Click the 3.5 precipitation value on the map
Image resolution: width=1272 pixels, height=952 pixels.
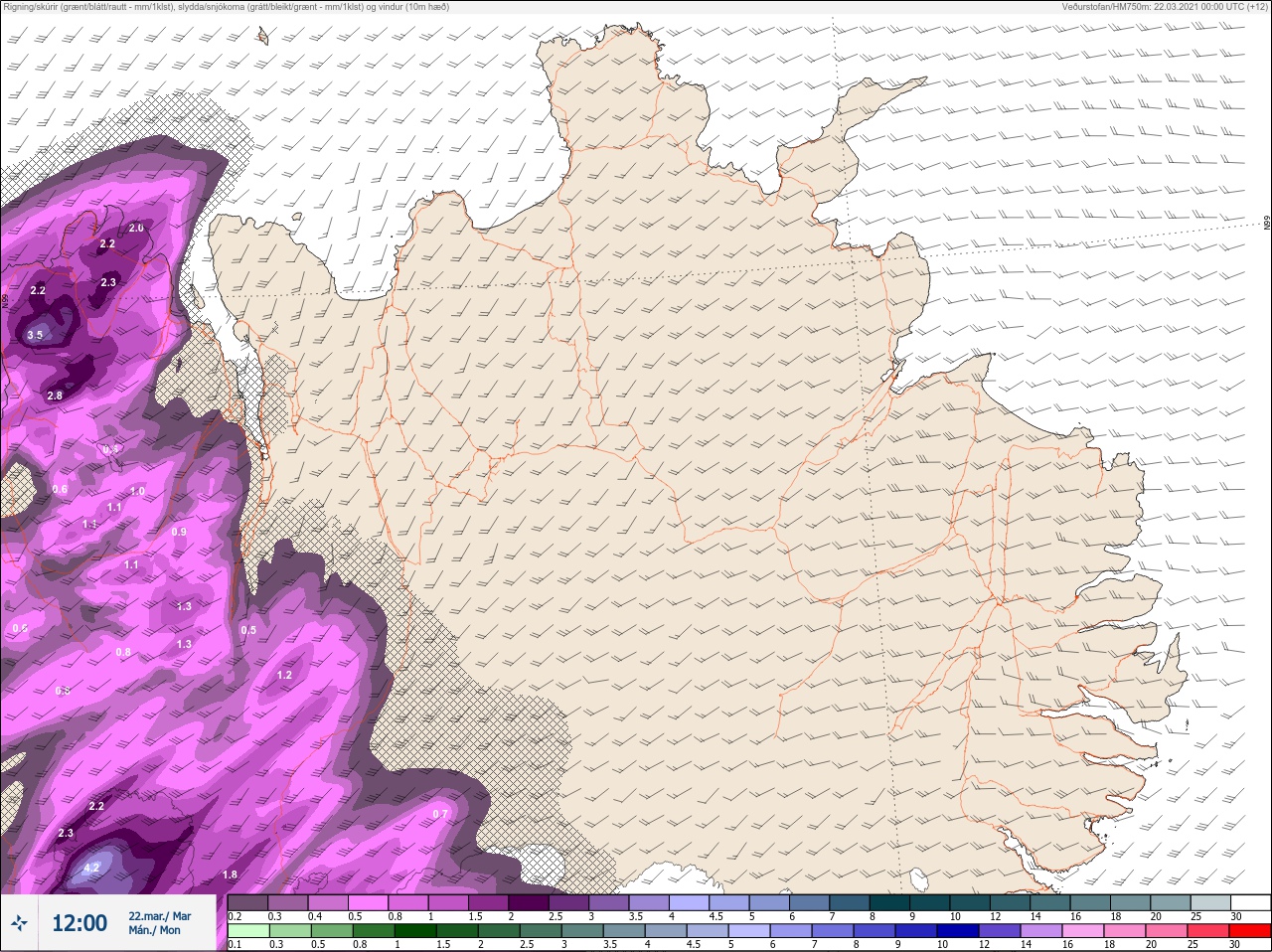[x=35, y=335]
